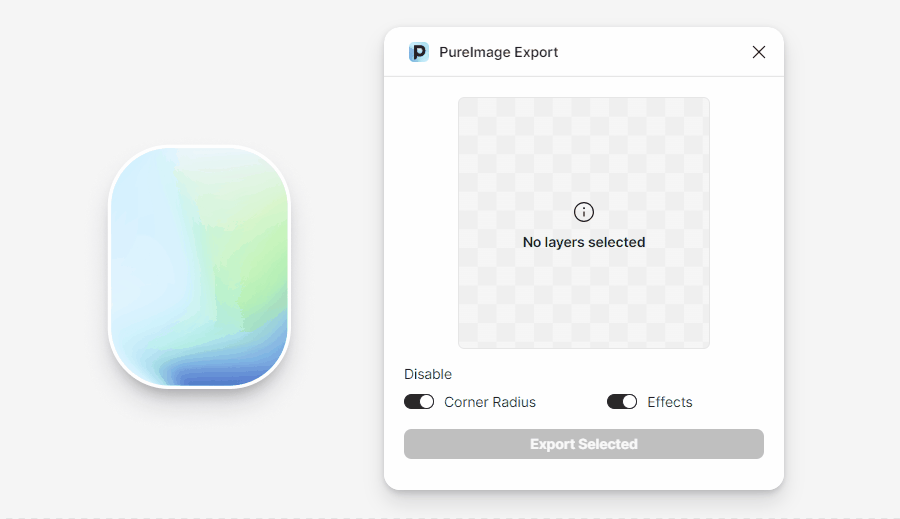900x519 pixels.
Task: Click the 'Corner Radius' label
Action: point(490,402)
